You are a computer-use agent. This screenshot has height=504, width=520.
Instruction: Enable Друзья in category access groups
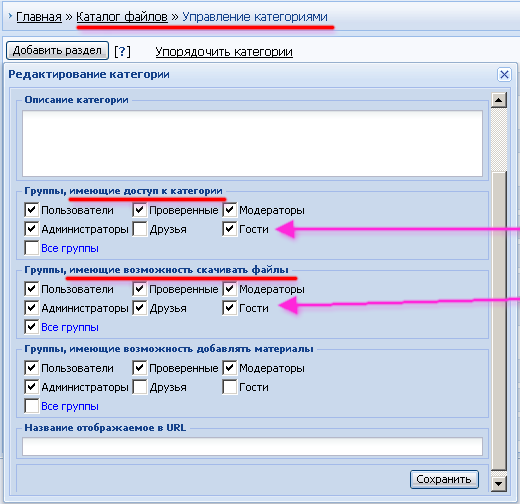coord(140,229)
